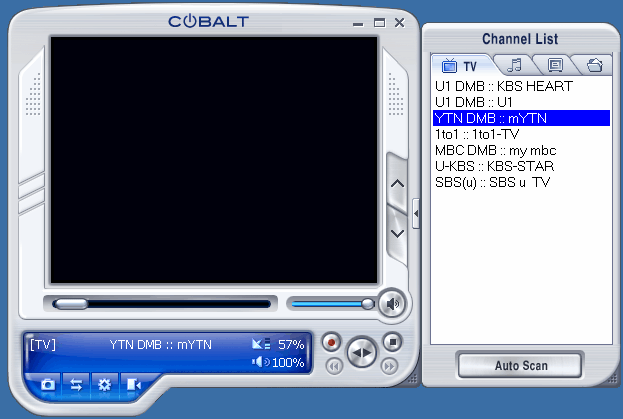Go to the previous channel with the down arrow
The height and width of the screenshot is (419, 623).
(x=397, y=233)
